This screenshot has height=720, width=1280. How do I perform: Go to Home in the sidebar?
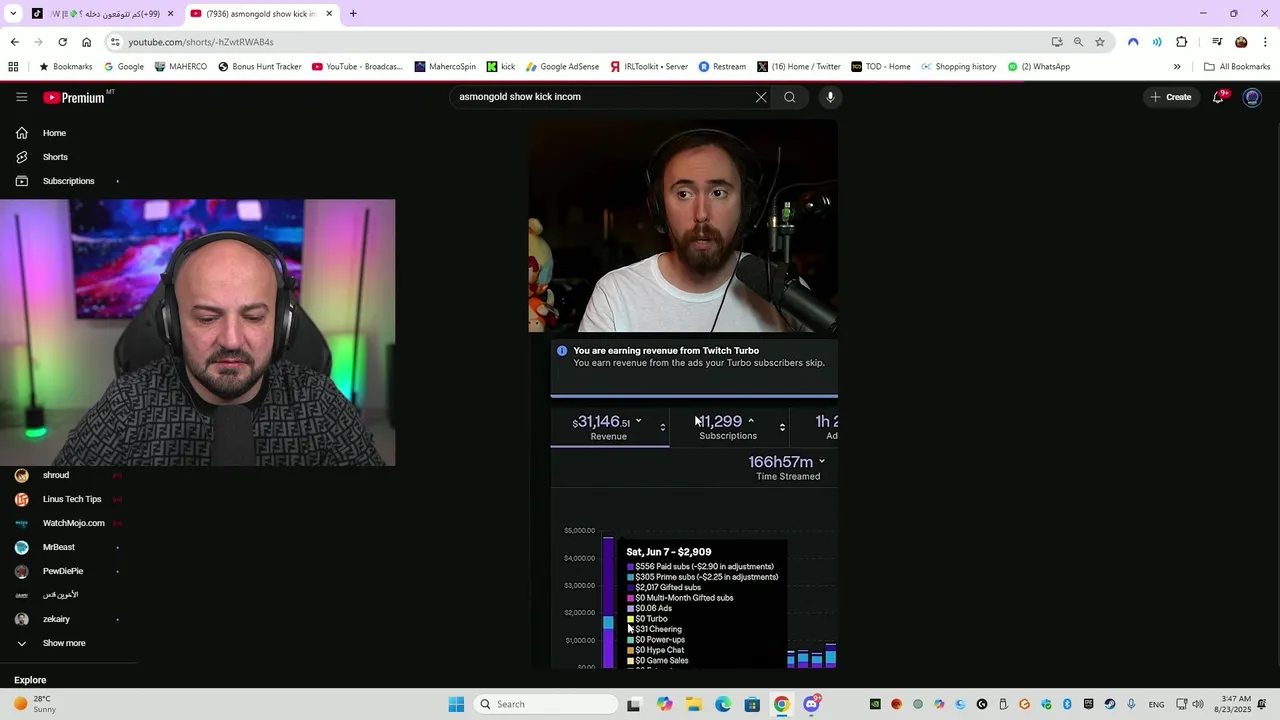[54, 133]
